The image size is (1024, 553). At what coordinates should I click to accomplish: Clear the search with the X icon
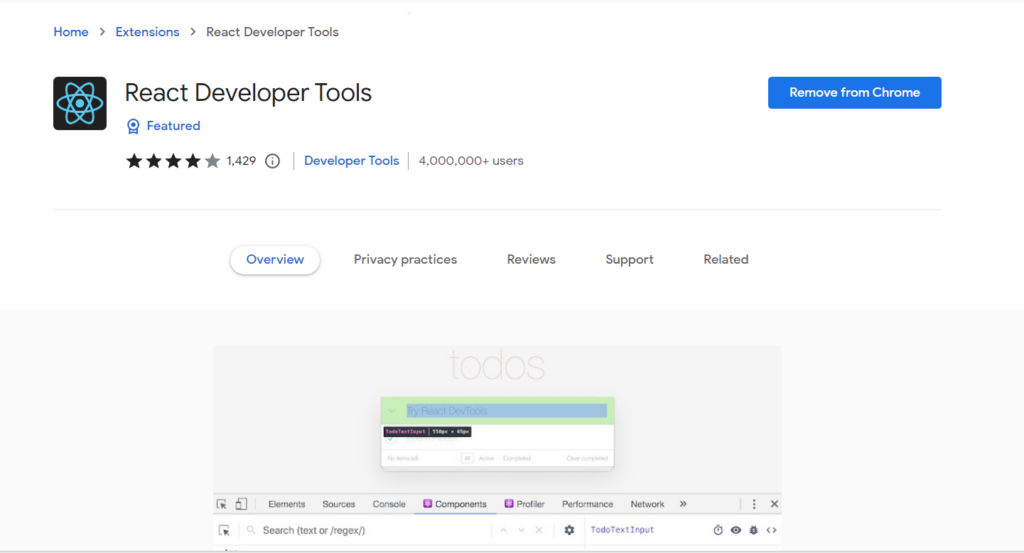(539, 530)
